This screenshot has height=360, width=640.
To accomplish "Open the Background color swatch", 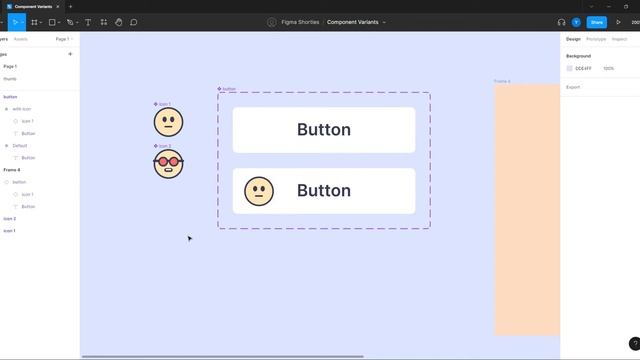I will pos(569,69).
